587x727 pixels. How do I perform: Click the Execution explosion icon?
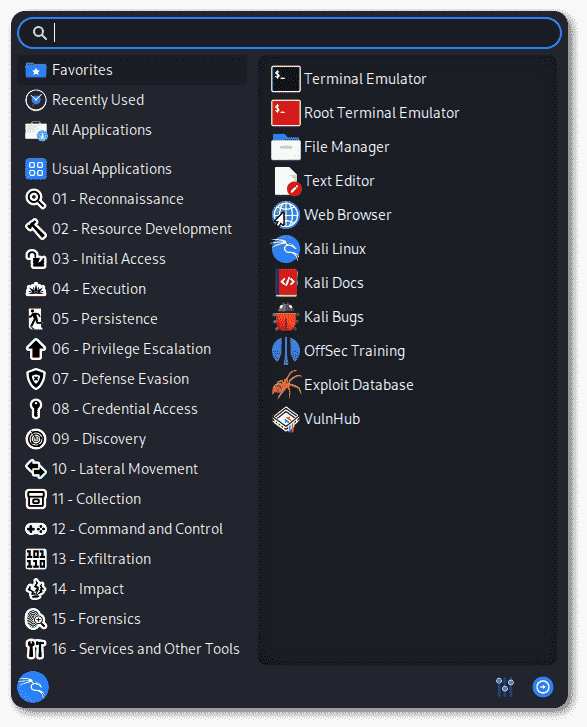pyautogui.click(x=36, y=289)
